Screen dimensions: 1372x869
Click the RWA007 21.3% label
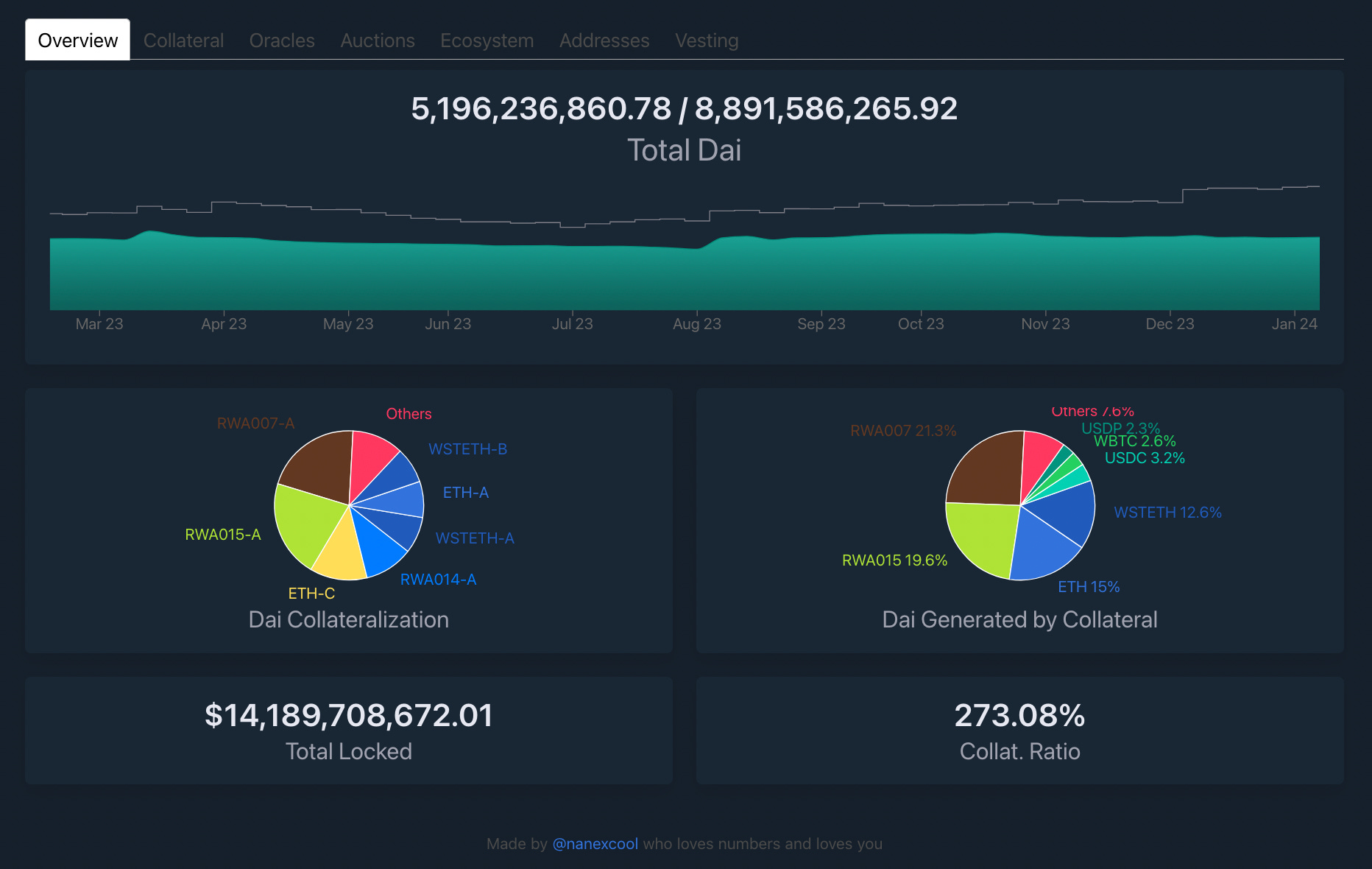[903, 431]
